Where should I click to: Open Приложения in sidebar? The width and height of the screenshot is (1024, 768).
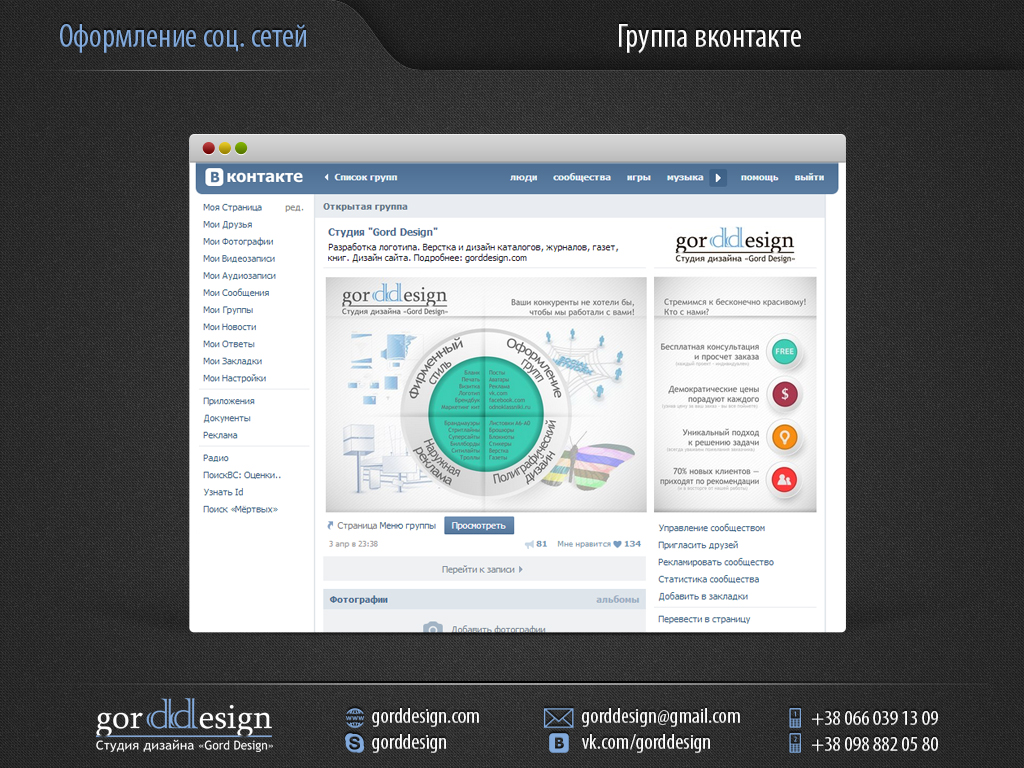(x=229, y=401)
